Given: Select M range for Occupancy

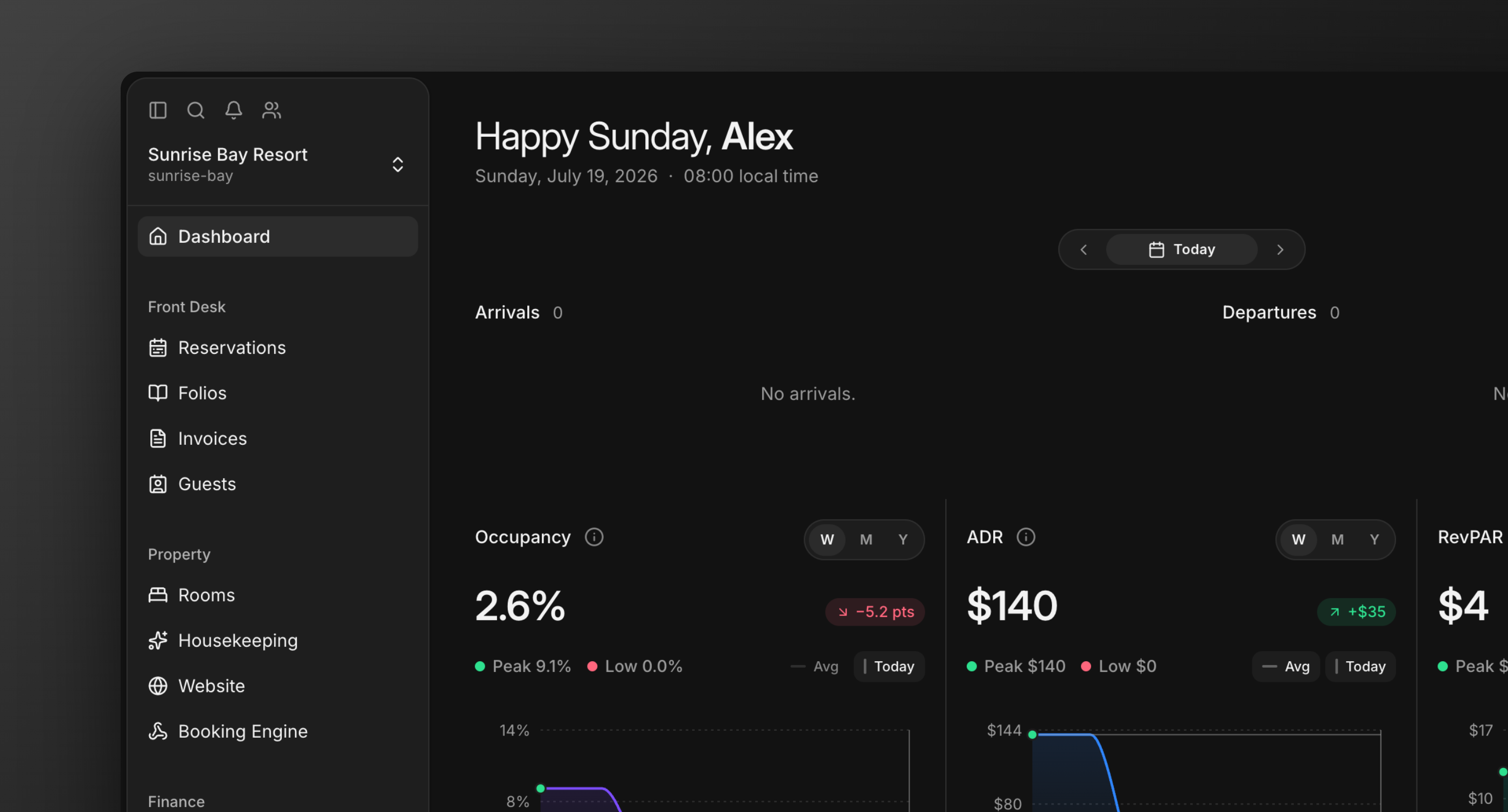Looking at the screenshot, I should [866, 540].
